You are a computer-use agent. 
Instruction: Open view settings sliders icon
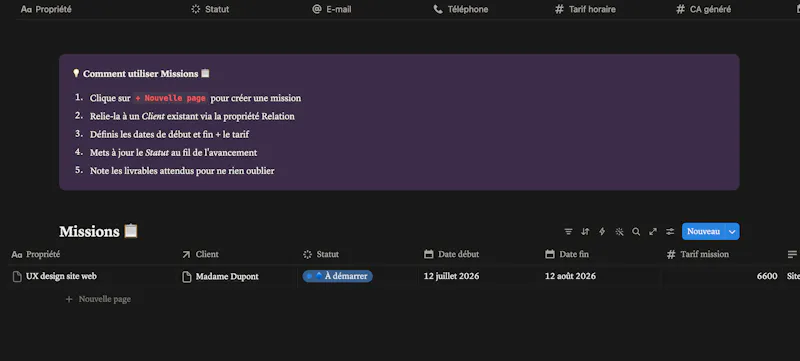coord(670,231)
